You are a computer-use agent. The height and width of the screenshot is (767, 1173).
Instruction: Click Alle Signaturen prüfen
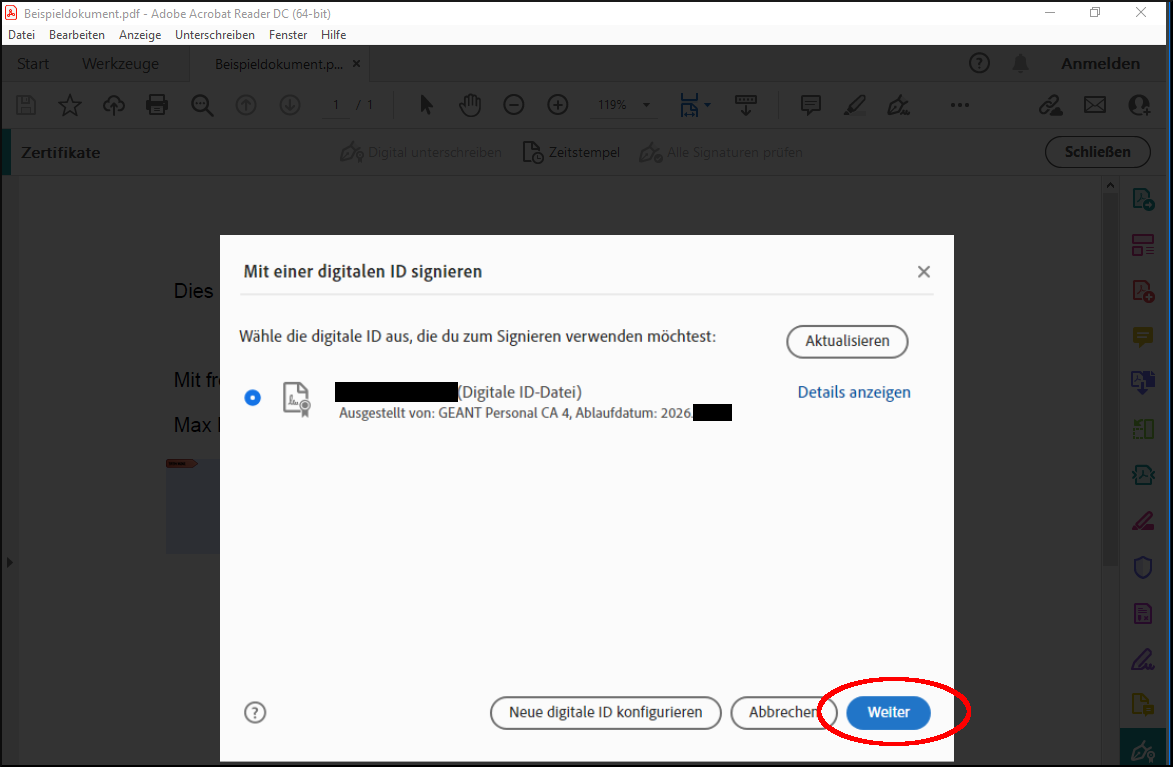tap(720, 153)
